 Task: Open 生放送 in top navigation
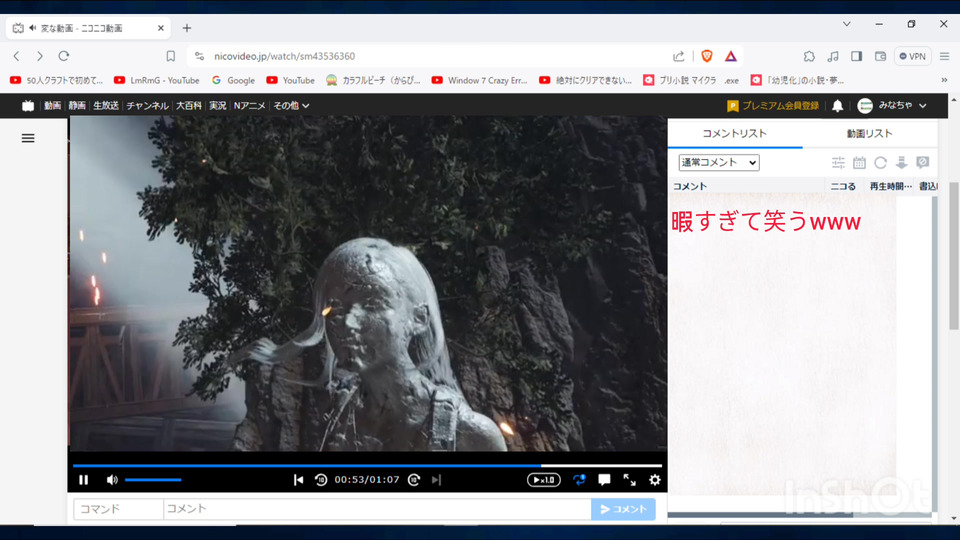pos(106,105)
